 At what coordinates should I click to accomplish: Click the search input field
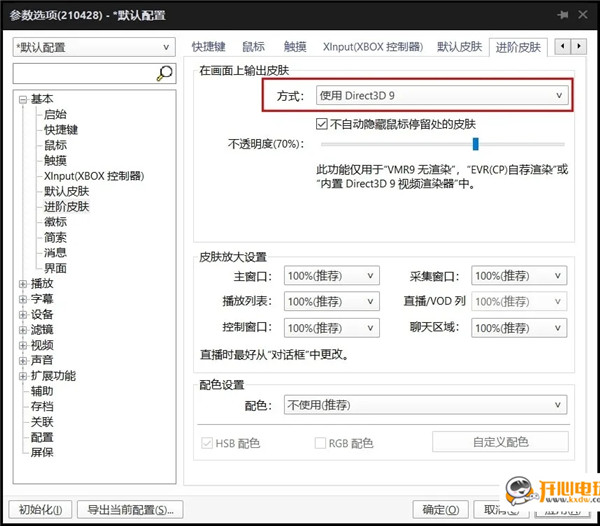(83, 73)
